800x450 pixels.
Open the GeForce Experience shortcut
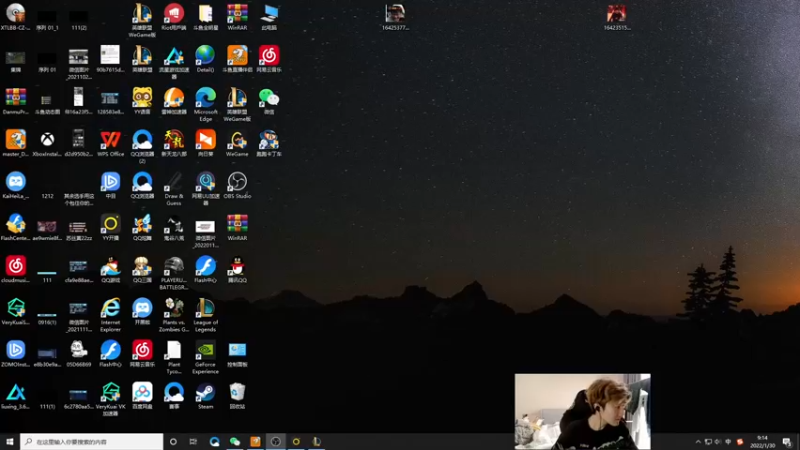click(206, 357)
